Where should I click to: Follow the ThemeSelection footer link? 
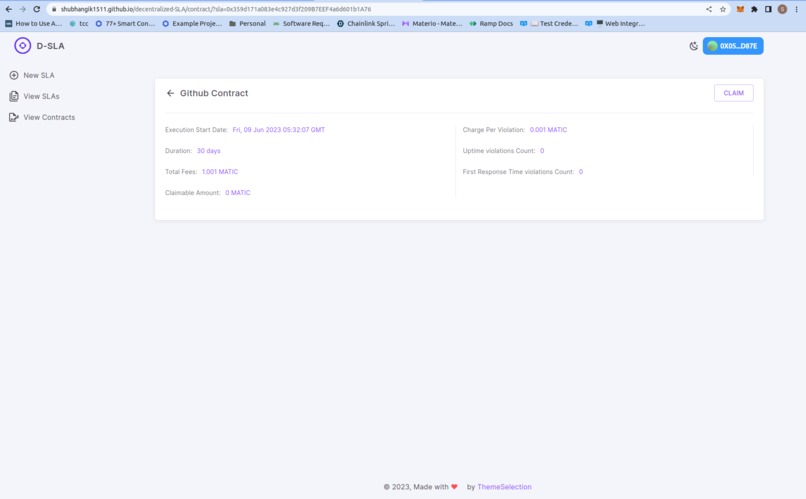click(504, 487)
